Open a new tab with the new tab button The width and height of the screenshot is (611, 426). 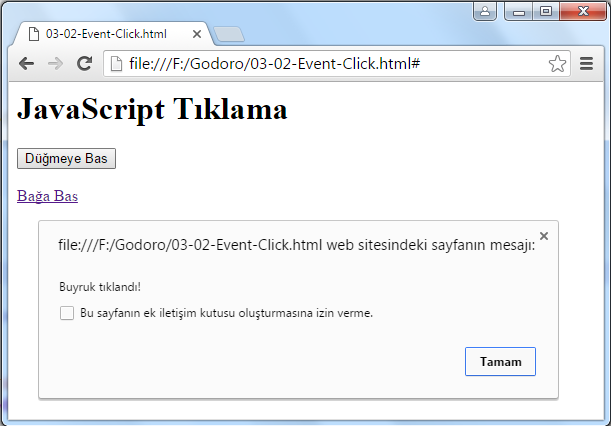(x=230, y=34)
